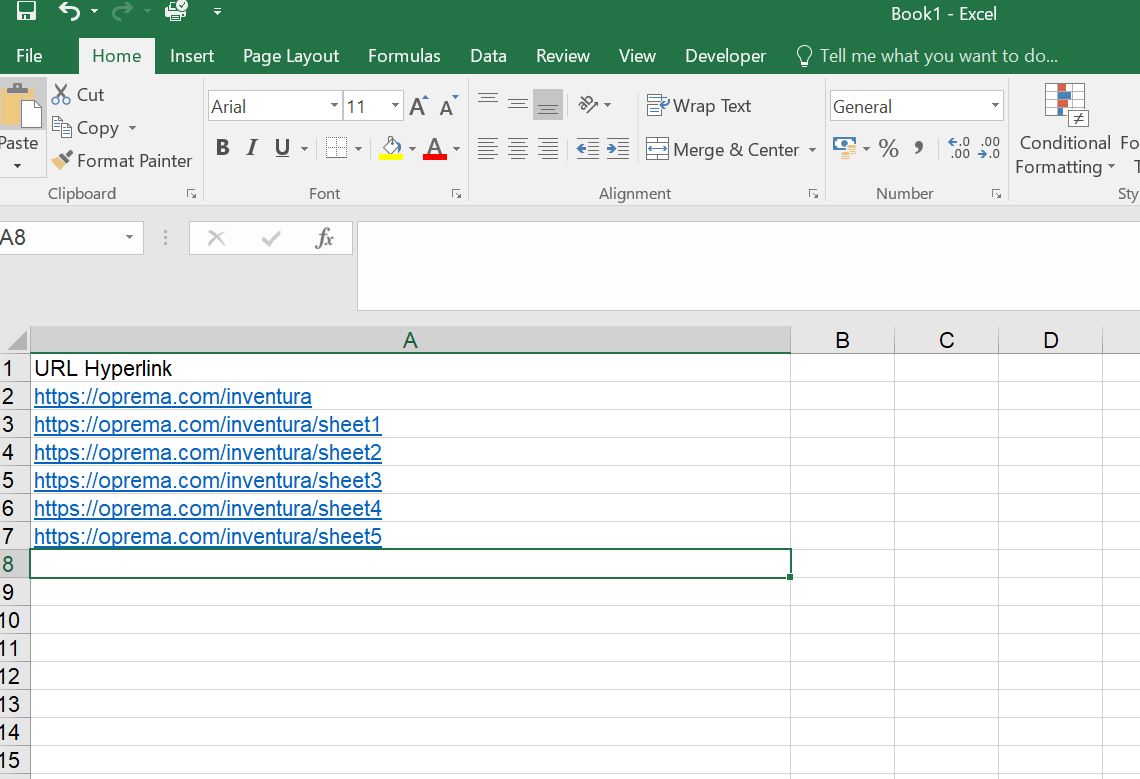Open the File tab
Screen dimensions: 1140x779
pyautogui.click(x=29, y=56)
